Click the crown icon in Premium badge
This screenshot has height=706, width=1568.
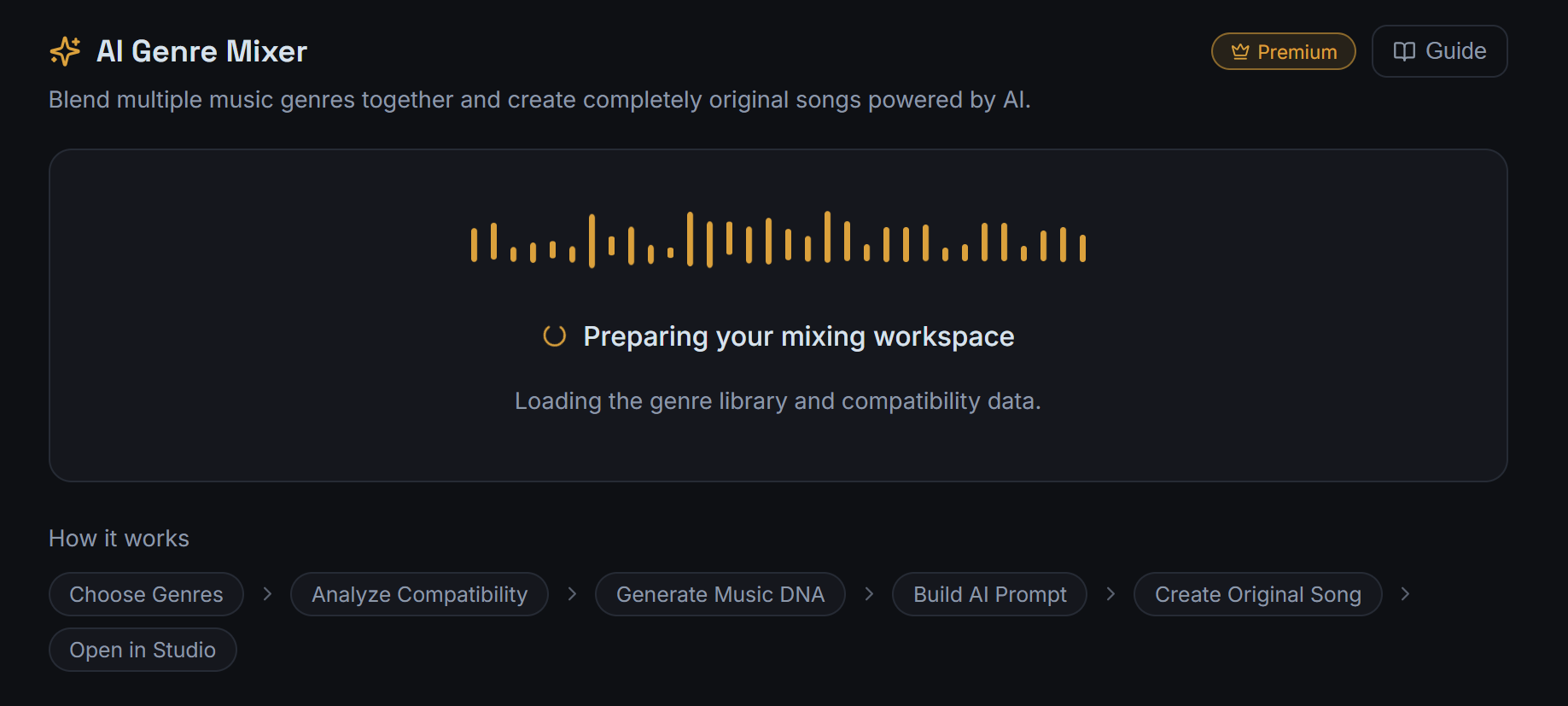1240,52
